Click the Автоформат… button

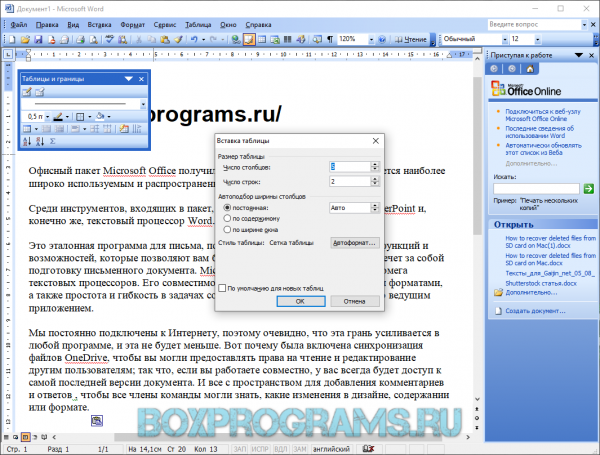[x=355, y=243]
